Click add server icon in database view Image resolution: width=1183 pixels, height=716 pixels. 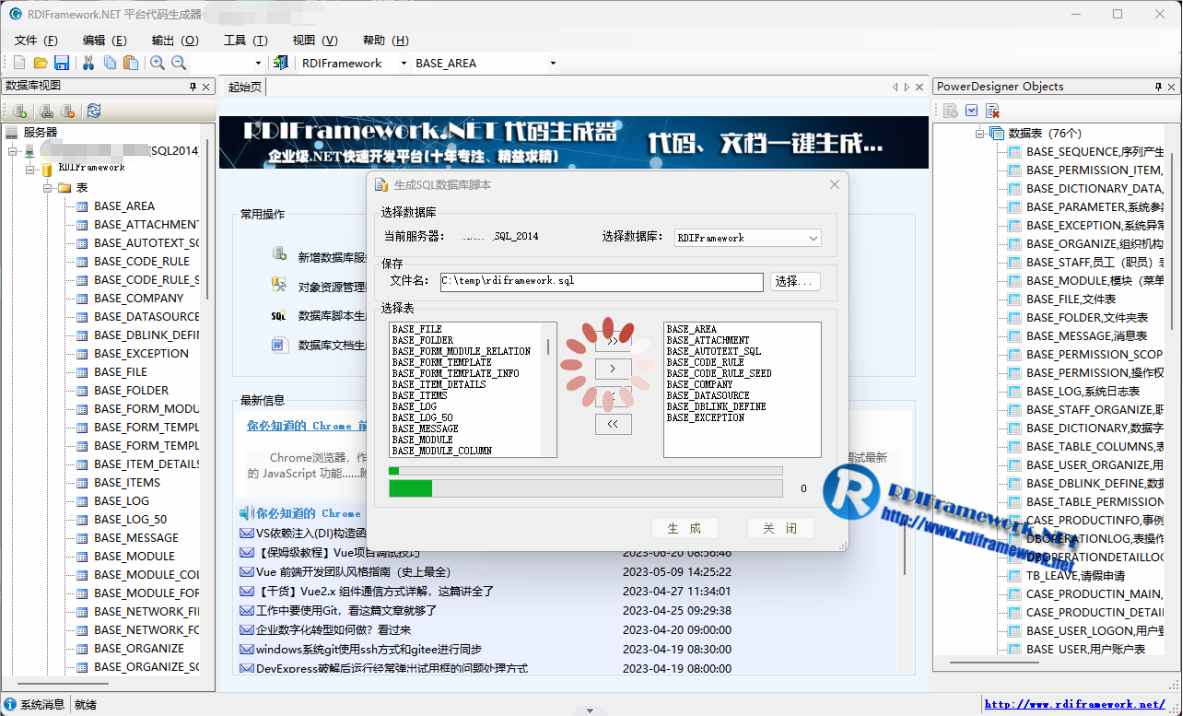[20, 111]
